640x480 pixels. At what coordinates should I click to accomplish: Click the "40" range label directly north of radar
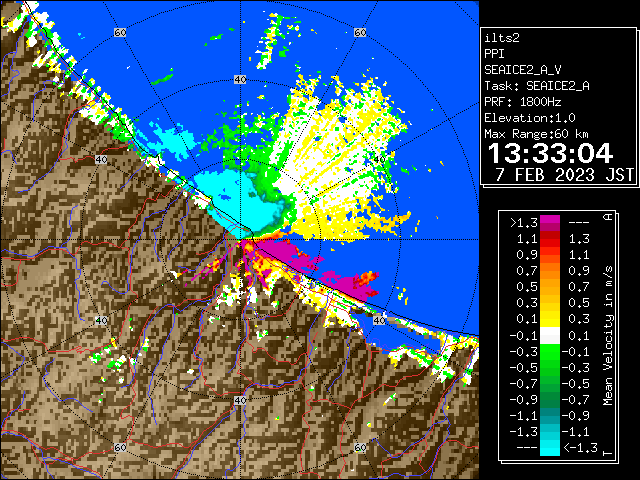point(240,80)
